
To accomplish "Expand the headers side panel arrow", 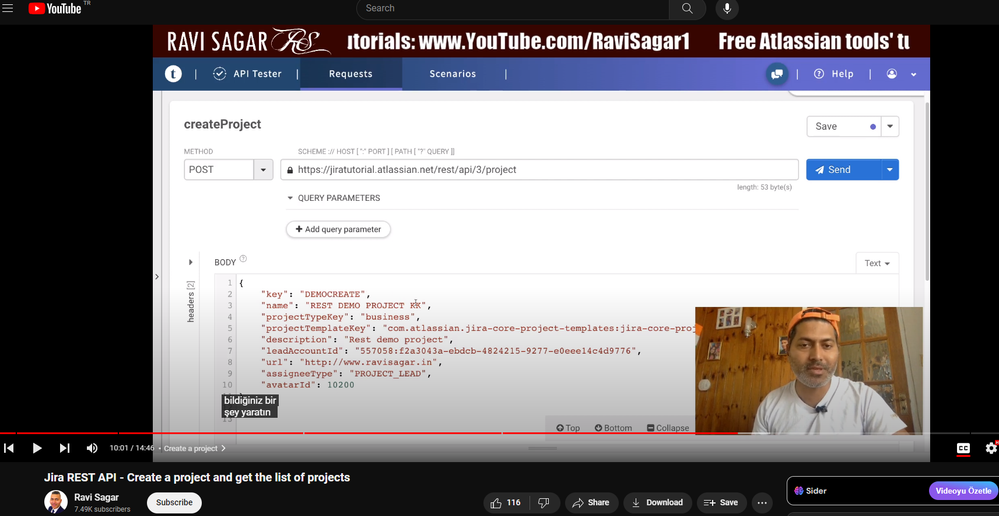I will (190, 262).
